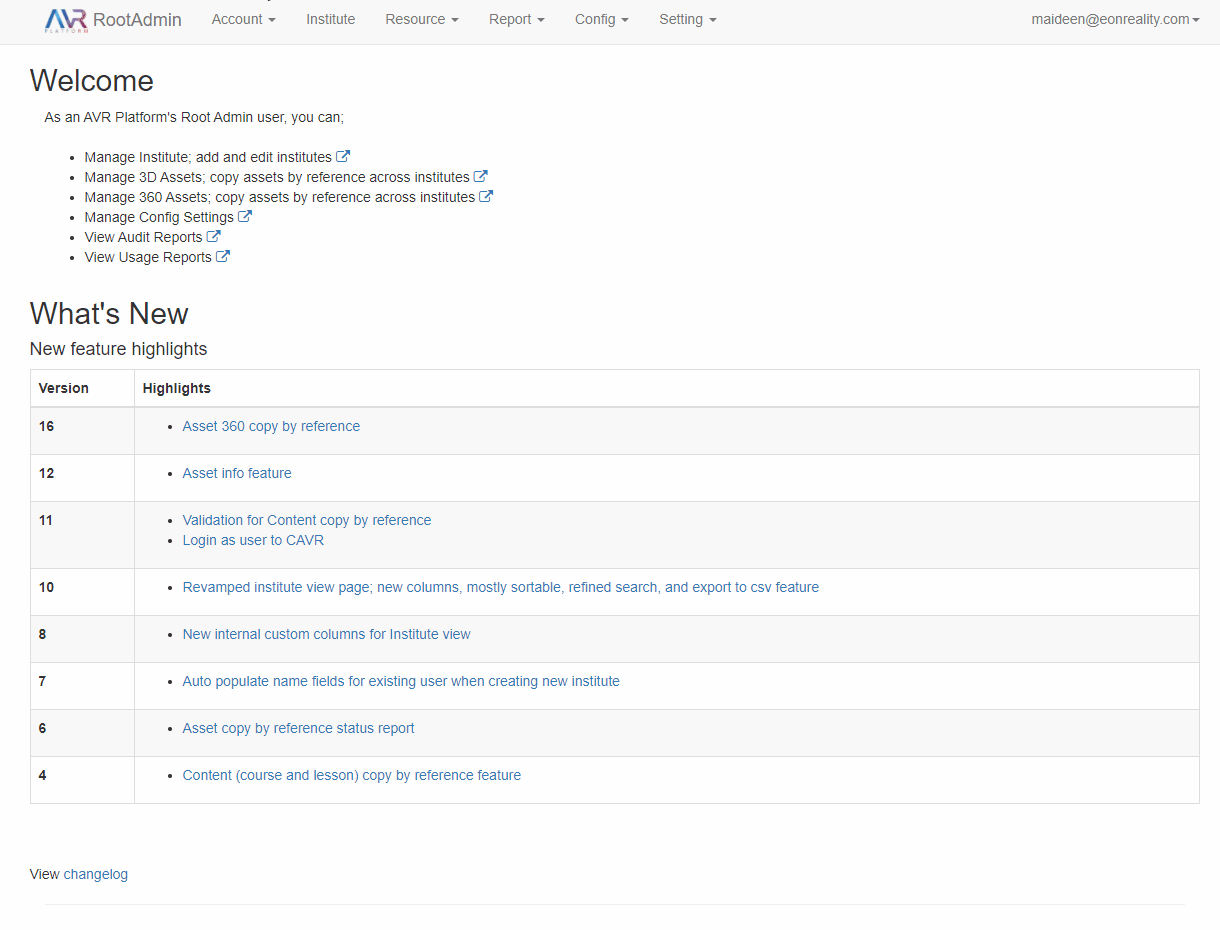Click the Asset copy by reference status report link
This screenshot has height=930, width=1220.
click(298, 728)
